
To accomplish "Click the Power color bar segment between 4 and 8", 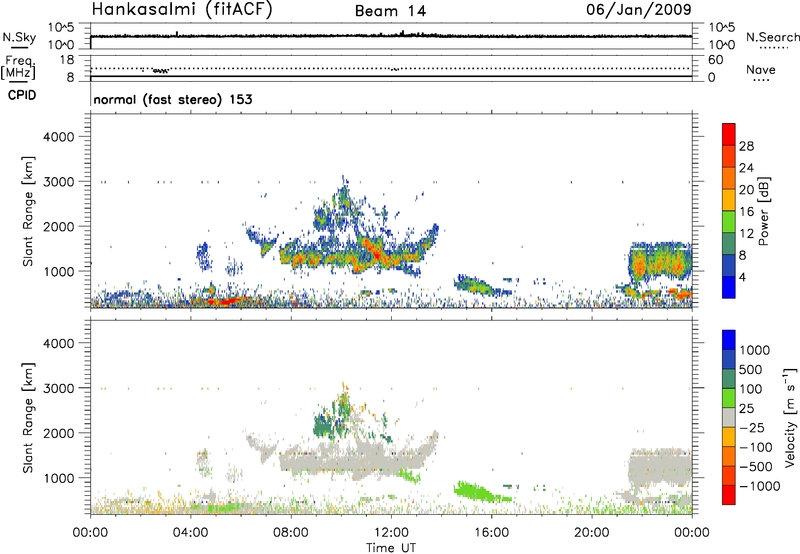I will point(729,266).
